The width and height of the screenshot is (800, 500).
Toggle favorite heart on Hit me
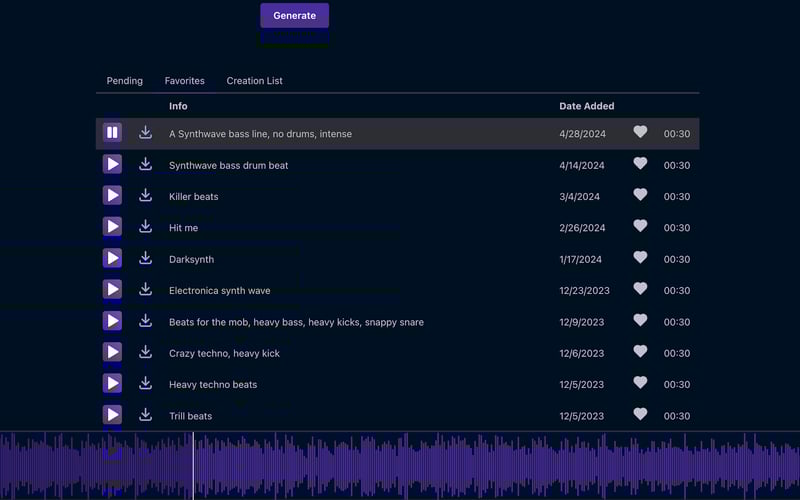(640, 226)
